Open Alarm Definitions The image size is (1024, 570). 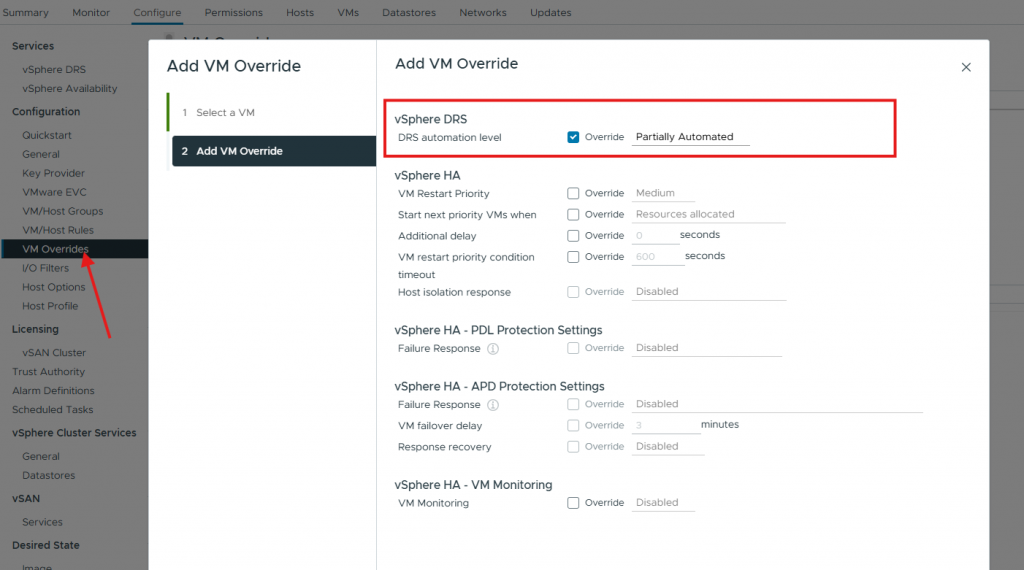53,390
